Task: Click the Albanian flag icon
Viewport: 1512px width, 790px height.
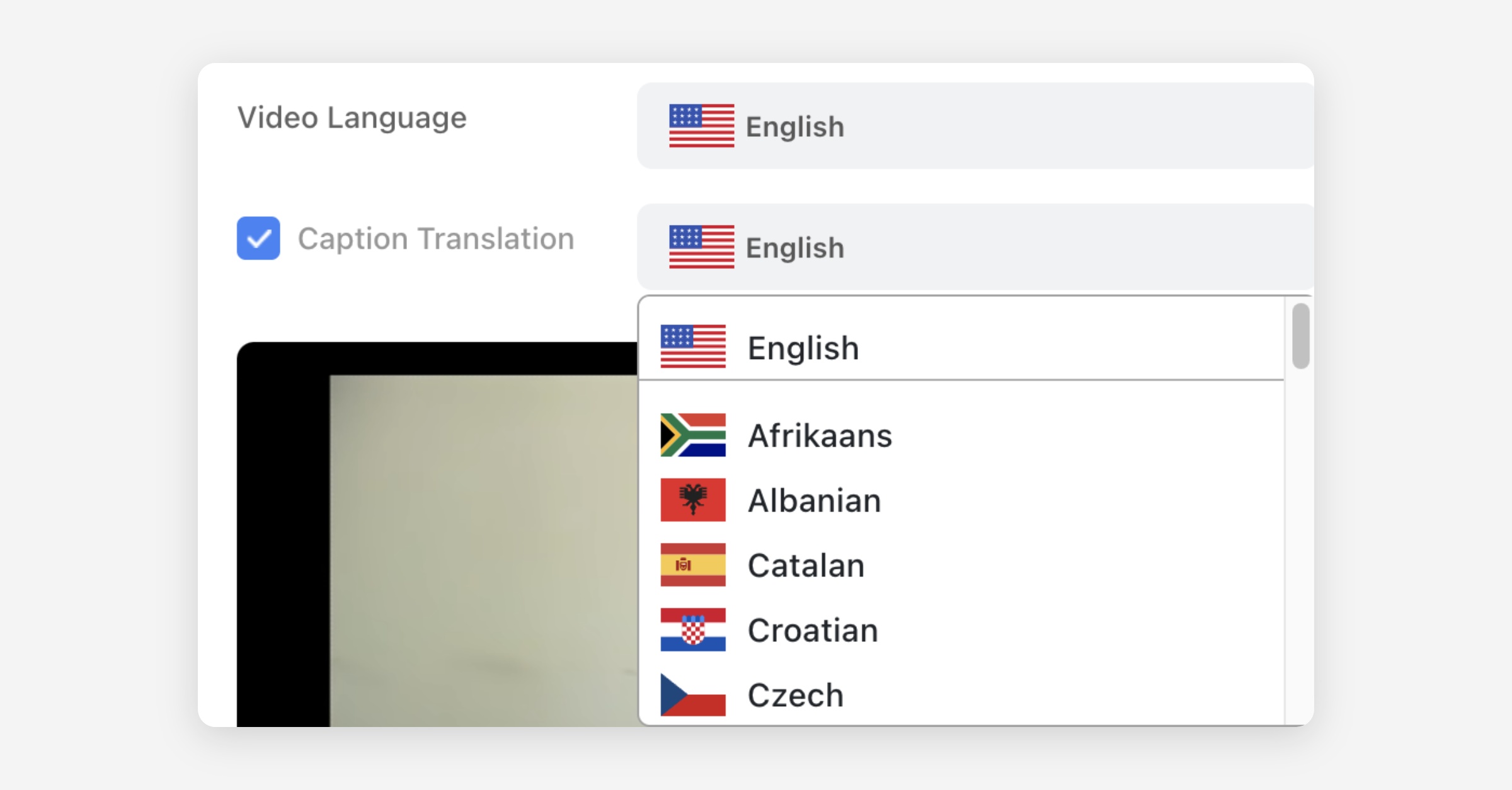Action: [x=692, y=500]
